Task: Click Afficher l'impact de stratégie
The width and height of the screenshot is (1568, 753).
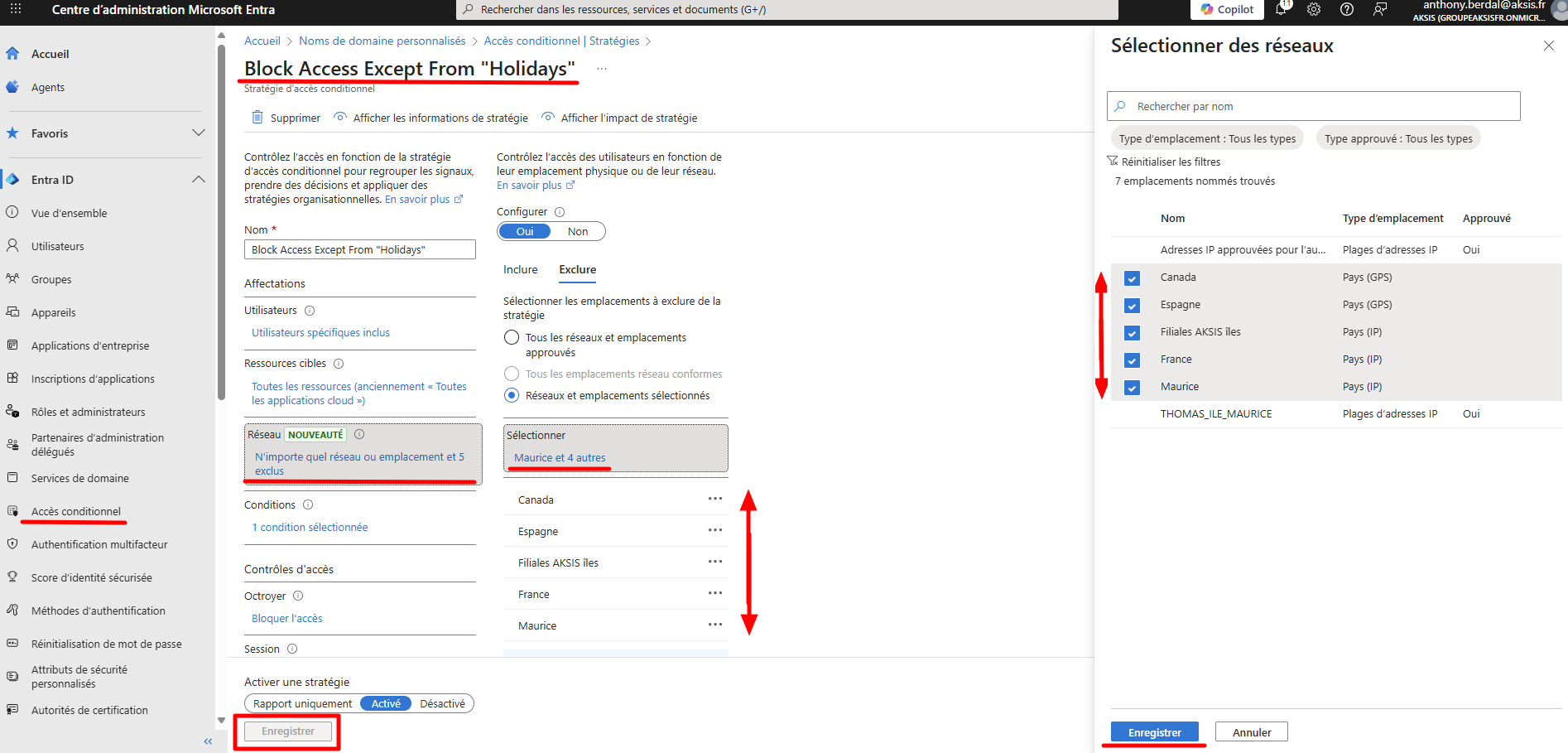Action: point(619,118)
